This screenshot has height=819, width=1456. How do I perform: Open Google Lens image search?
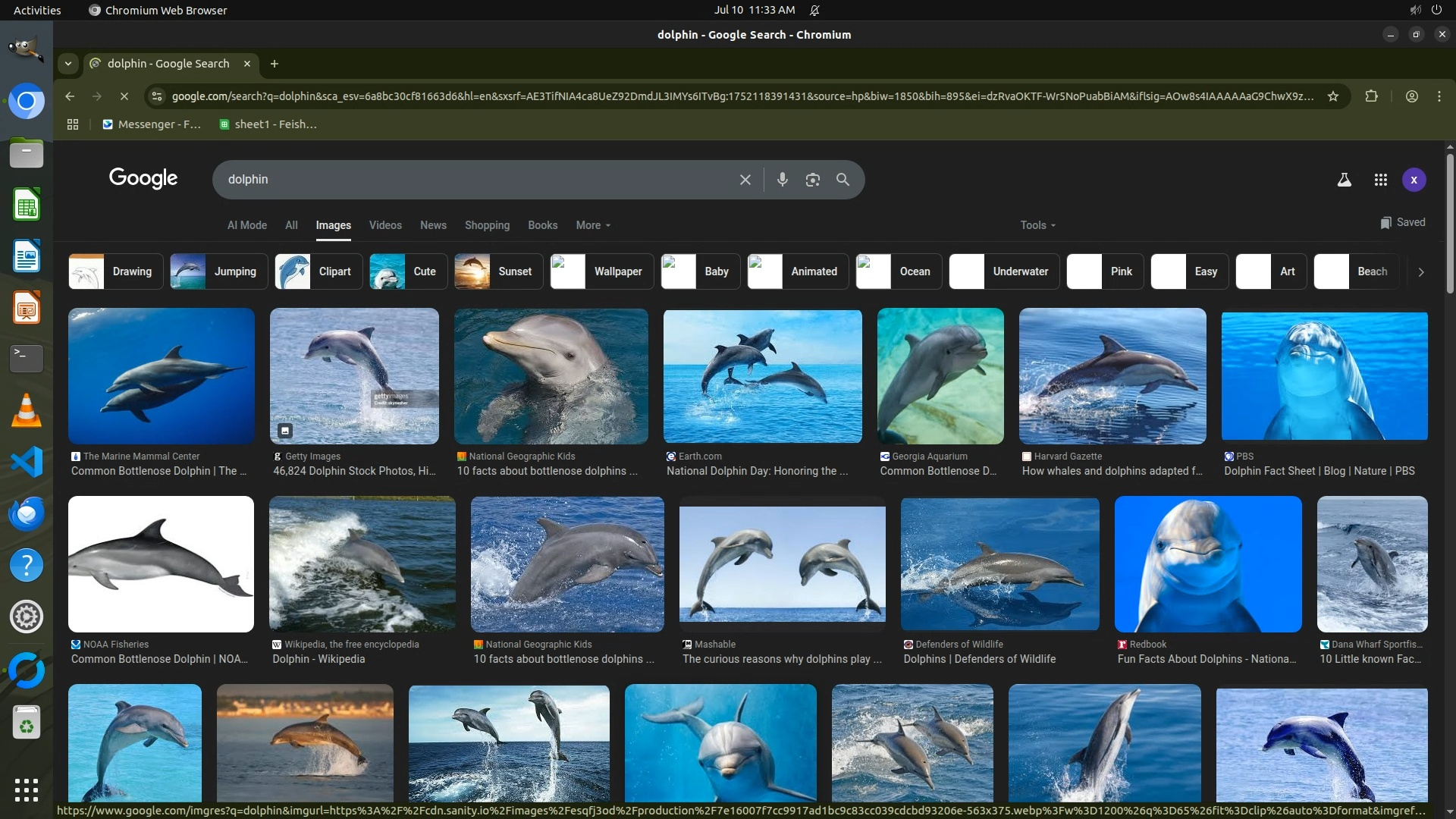(812, 180)
